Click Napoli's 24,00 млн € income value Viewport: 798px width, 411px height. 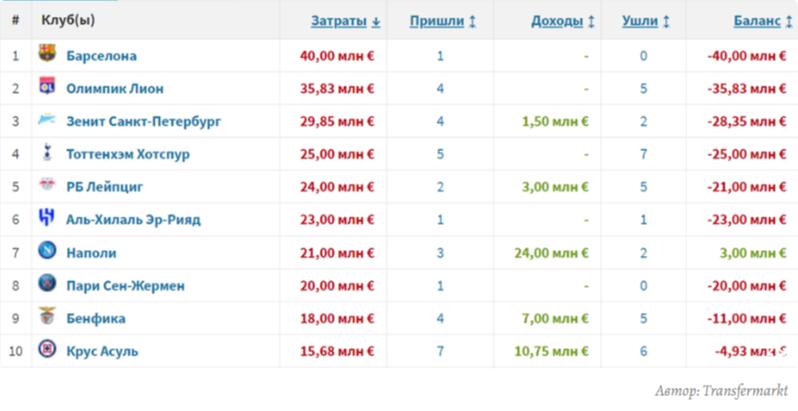552,253
